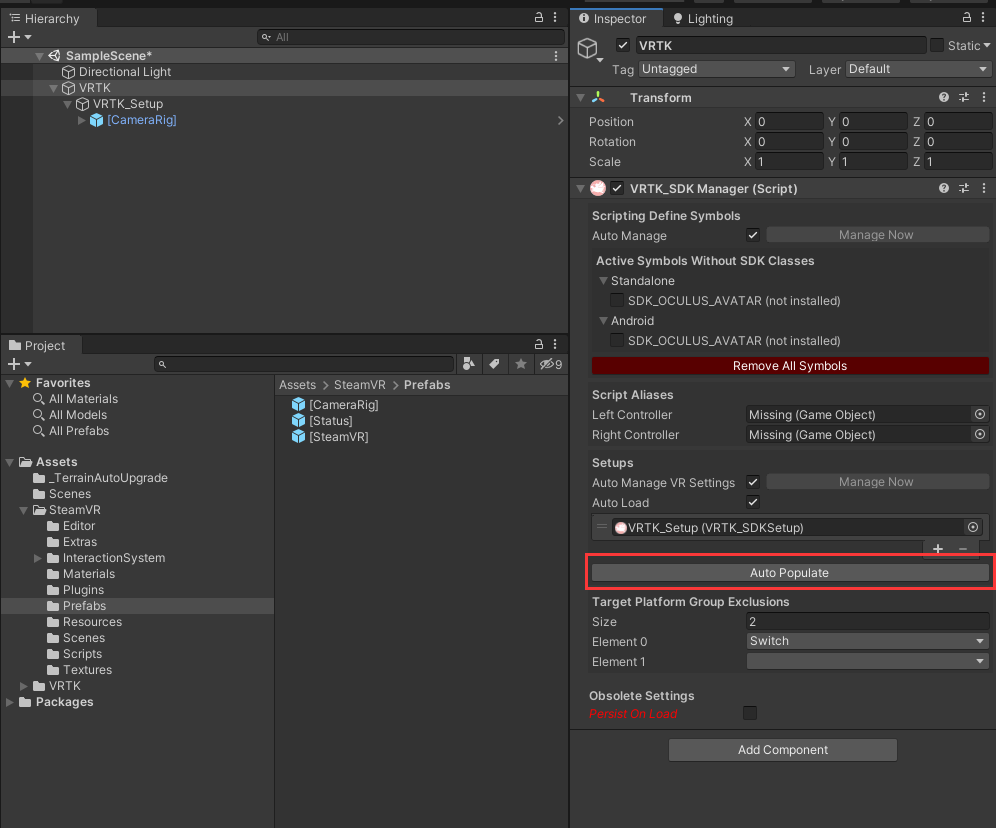Toggle VRTK GameObject active checkbox

click(622, 45)
